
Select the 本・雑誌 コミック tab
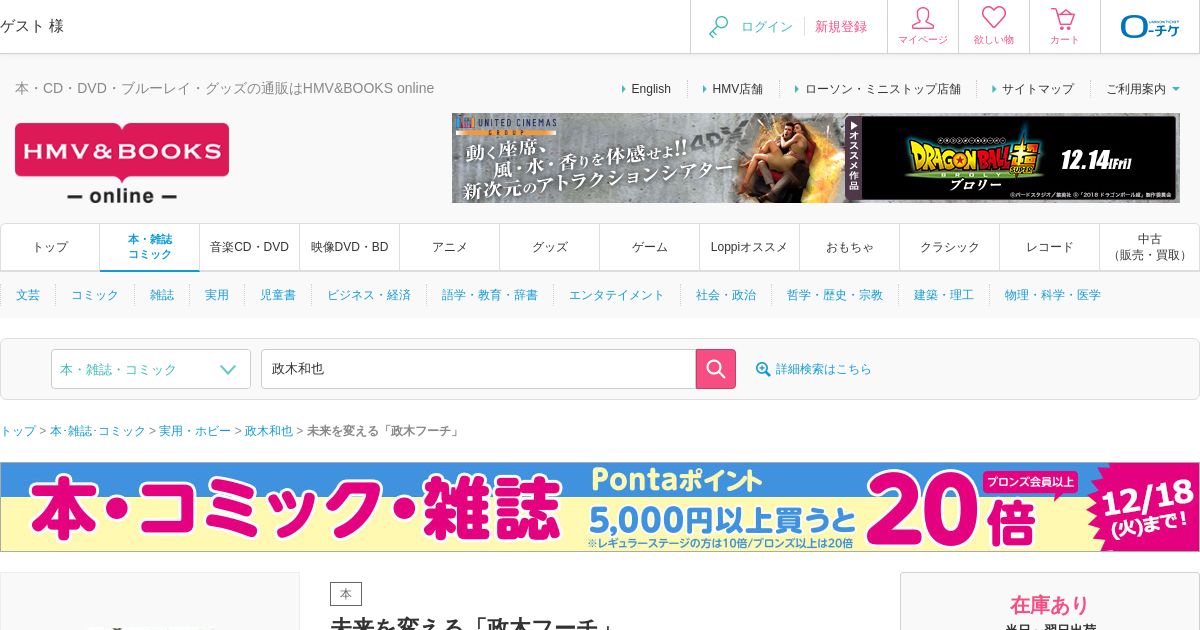150,247
